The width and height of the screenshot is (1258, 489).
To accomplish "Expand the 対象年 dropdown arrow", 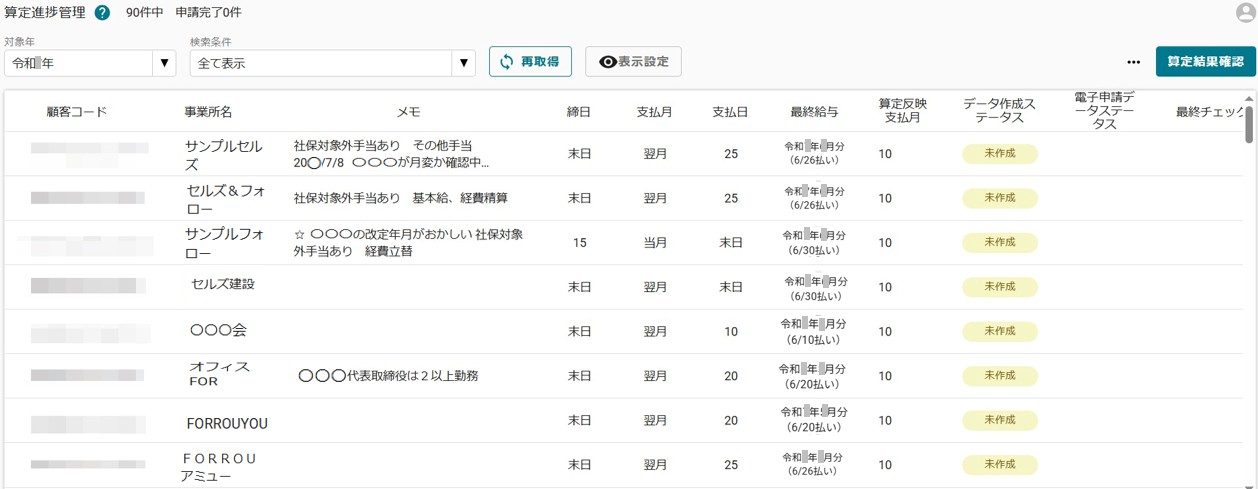I will (165, 63).
